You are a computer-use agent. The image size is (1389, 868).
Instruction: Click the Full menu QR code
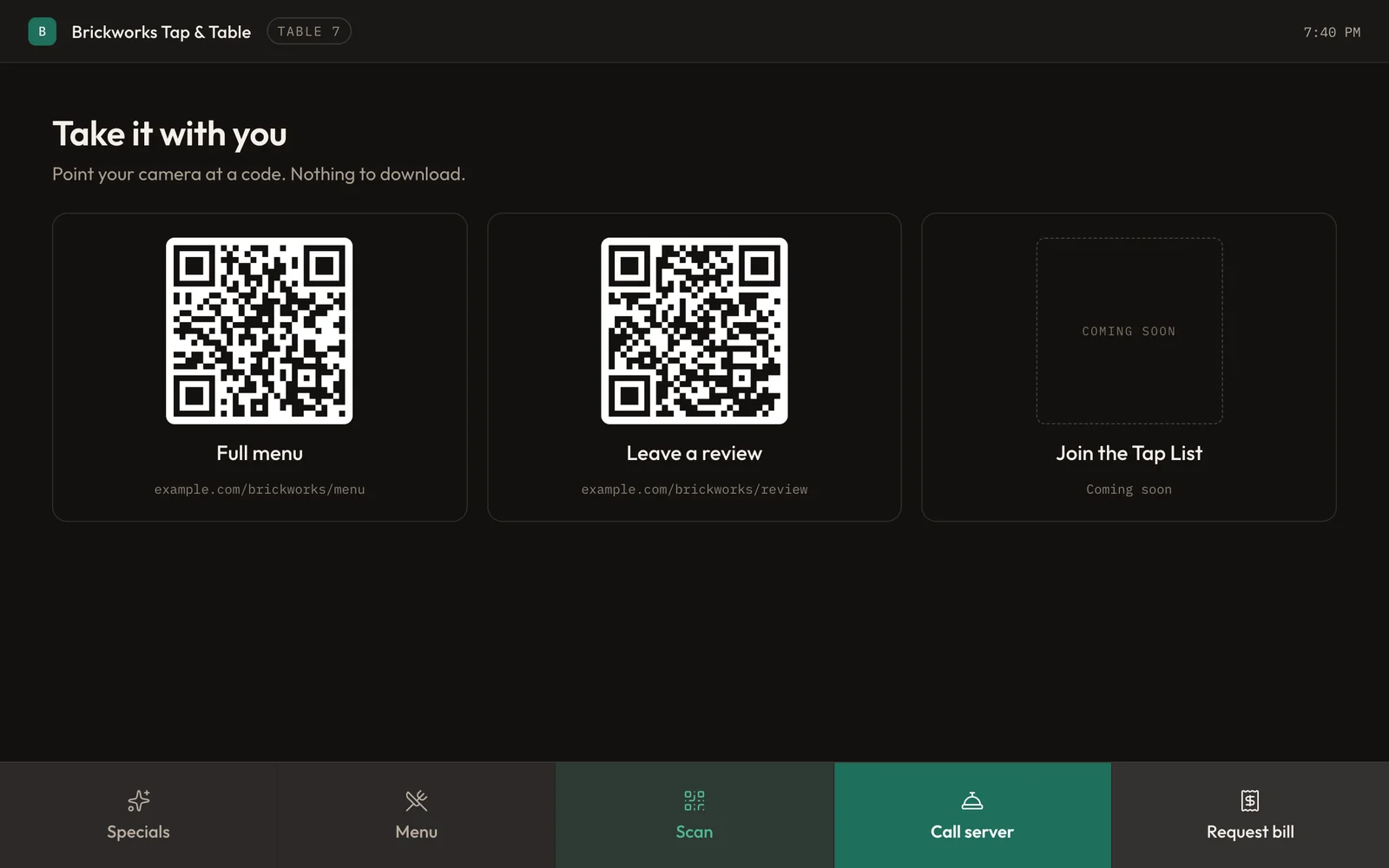click(260, 331)
